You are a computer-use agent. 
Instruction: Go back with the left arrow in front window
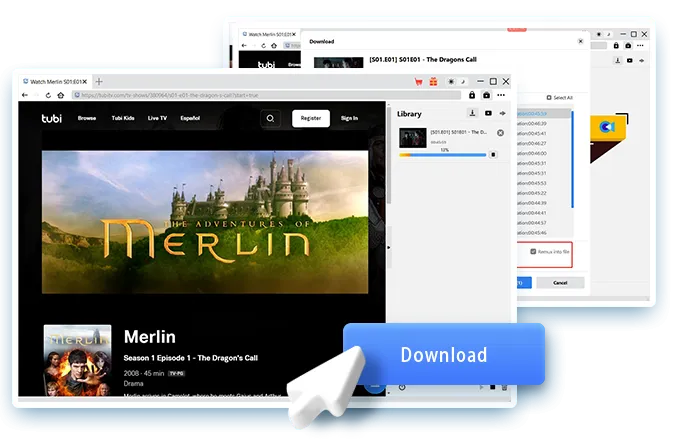point(25,95)
